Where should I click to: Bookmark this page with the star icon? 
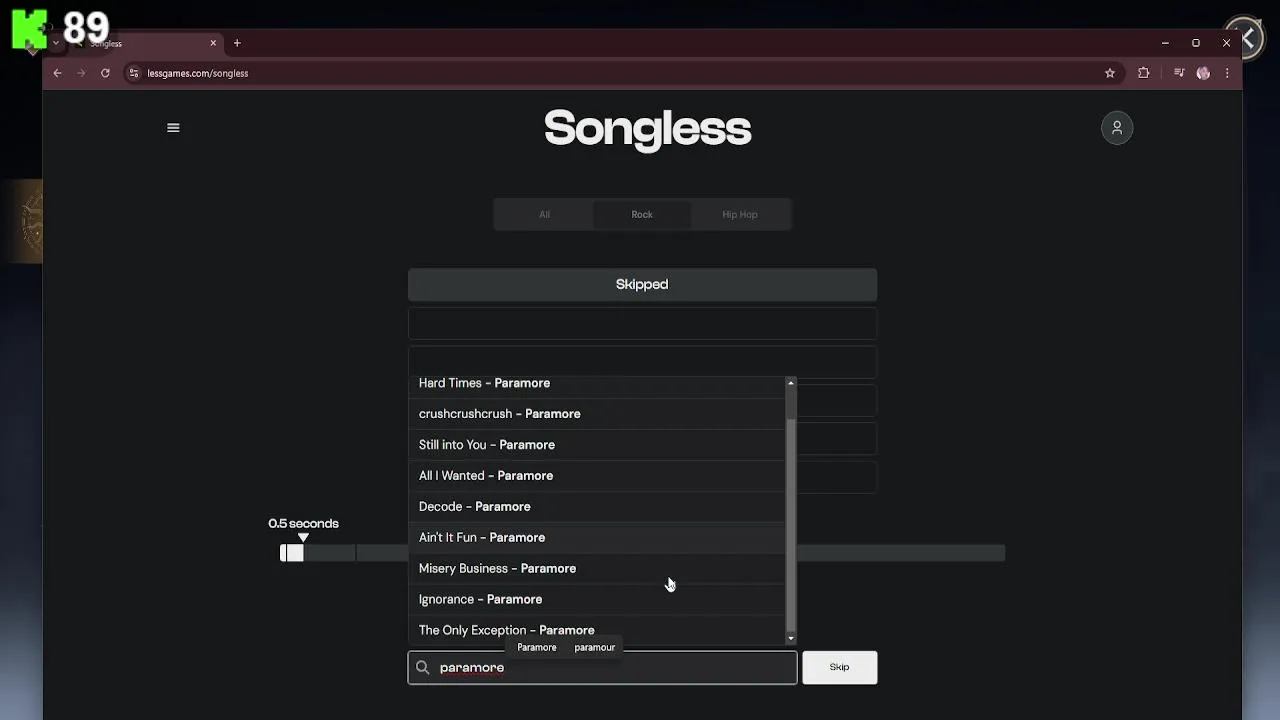click(x=1110, y=73)
